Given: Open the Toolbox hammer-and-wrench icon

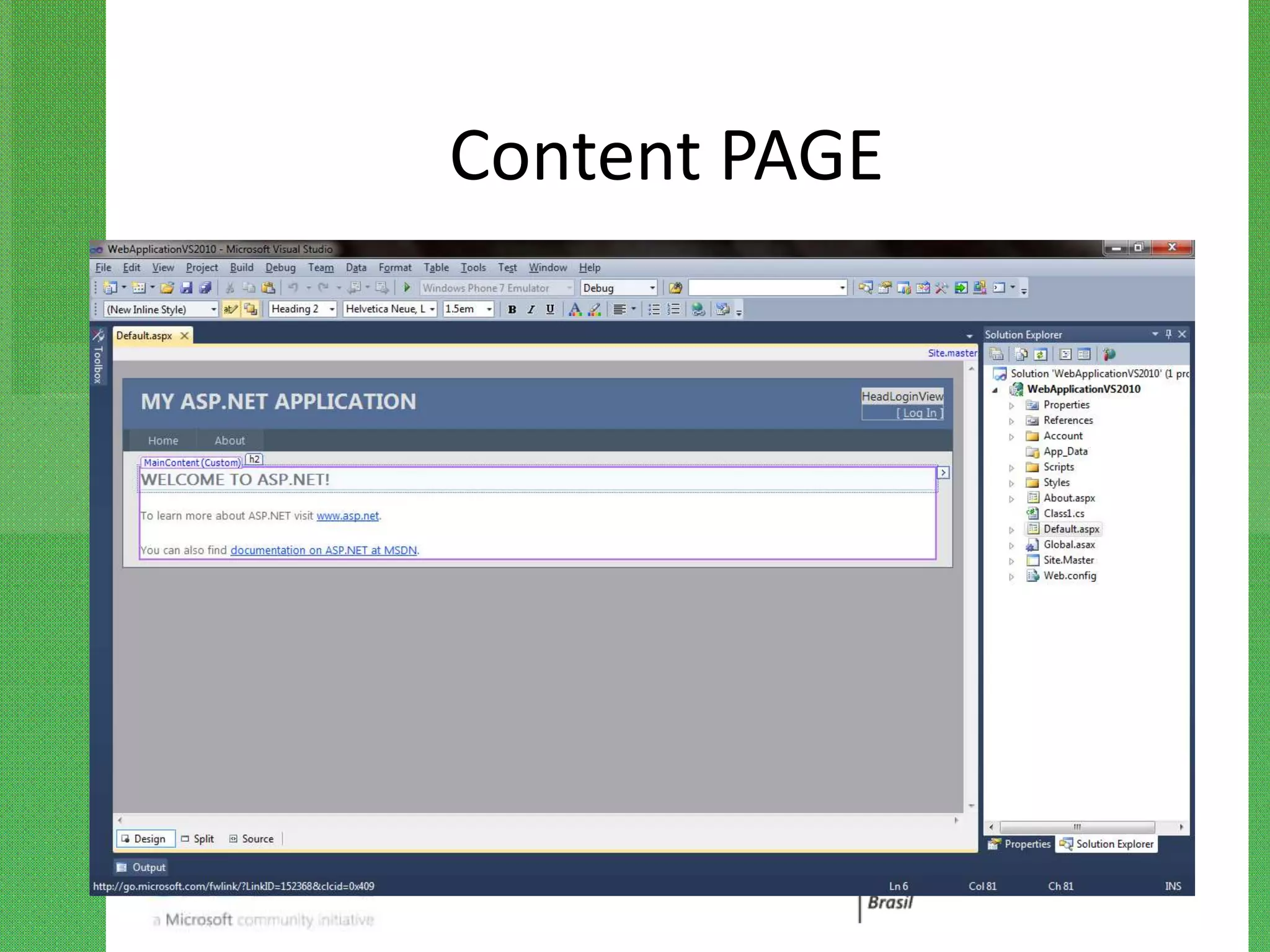Looking at the screenshot, I should point(941,288).
